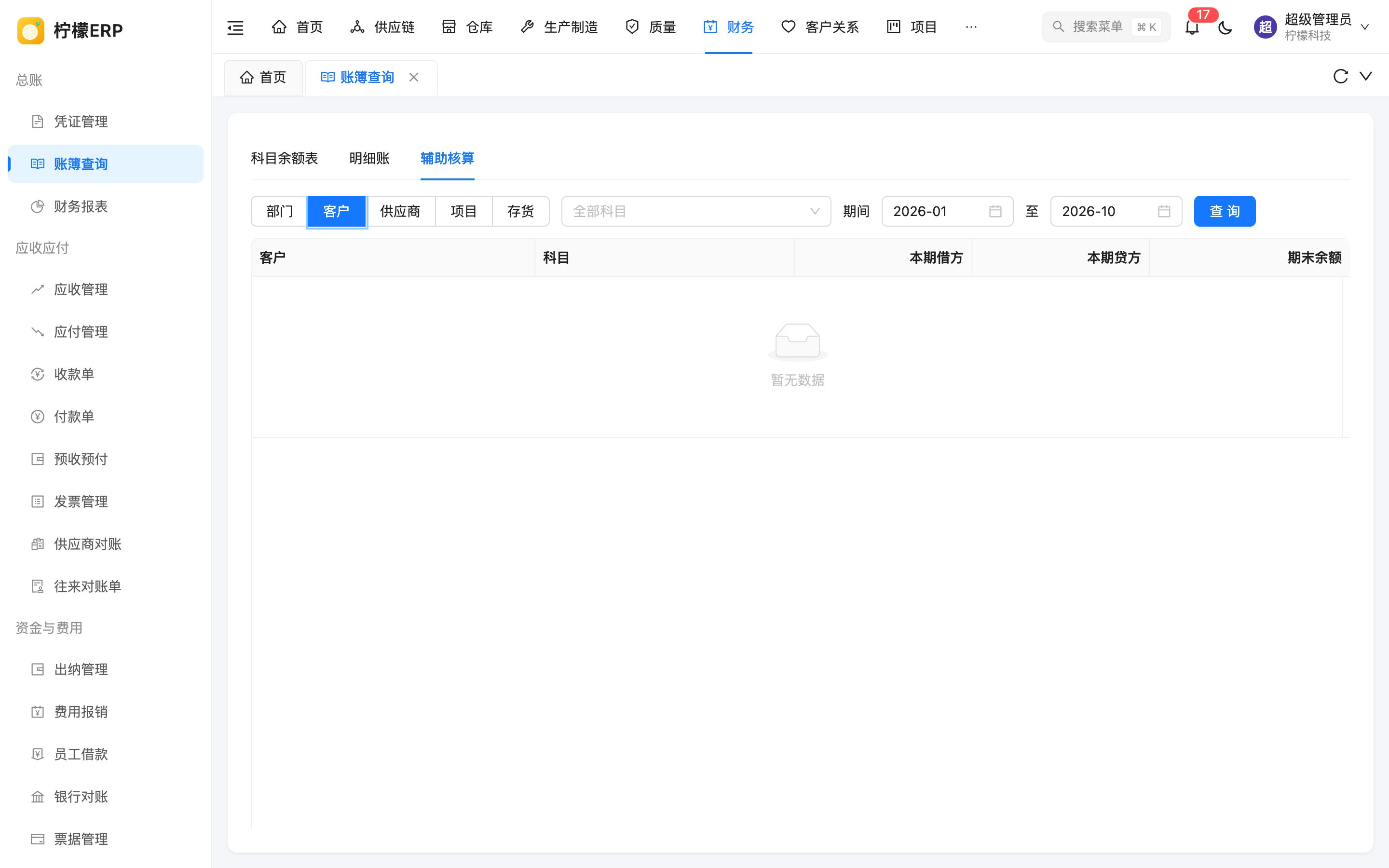Open 收款单 in the sidebar
The height and width of the screenshot is (868, 1389).
106,374
